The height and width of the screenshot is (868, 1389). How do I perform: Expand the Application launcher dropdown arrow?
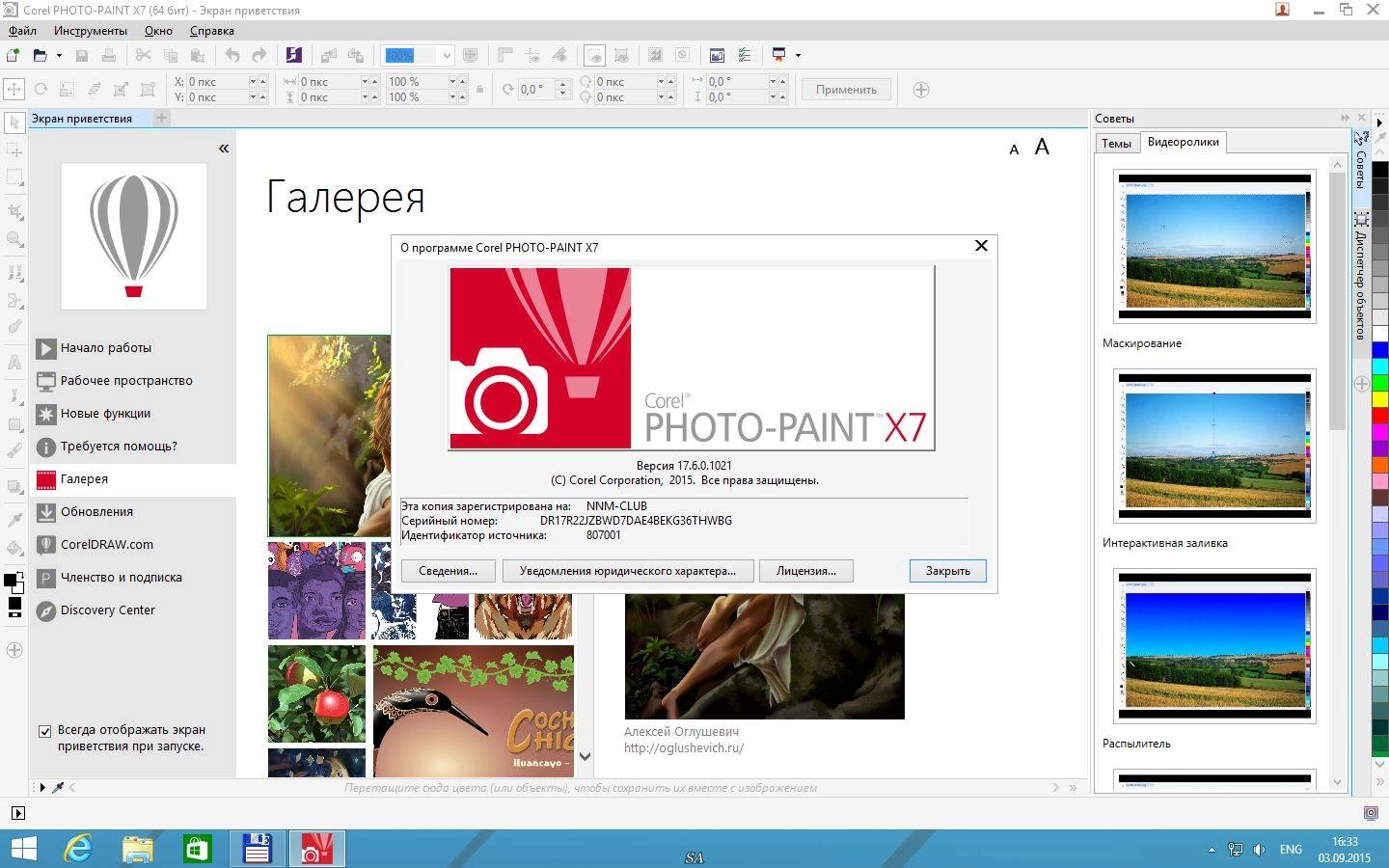798,55
